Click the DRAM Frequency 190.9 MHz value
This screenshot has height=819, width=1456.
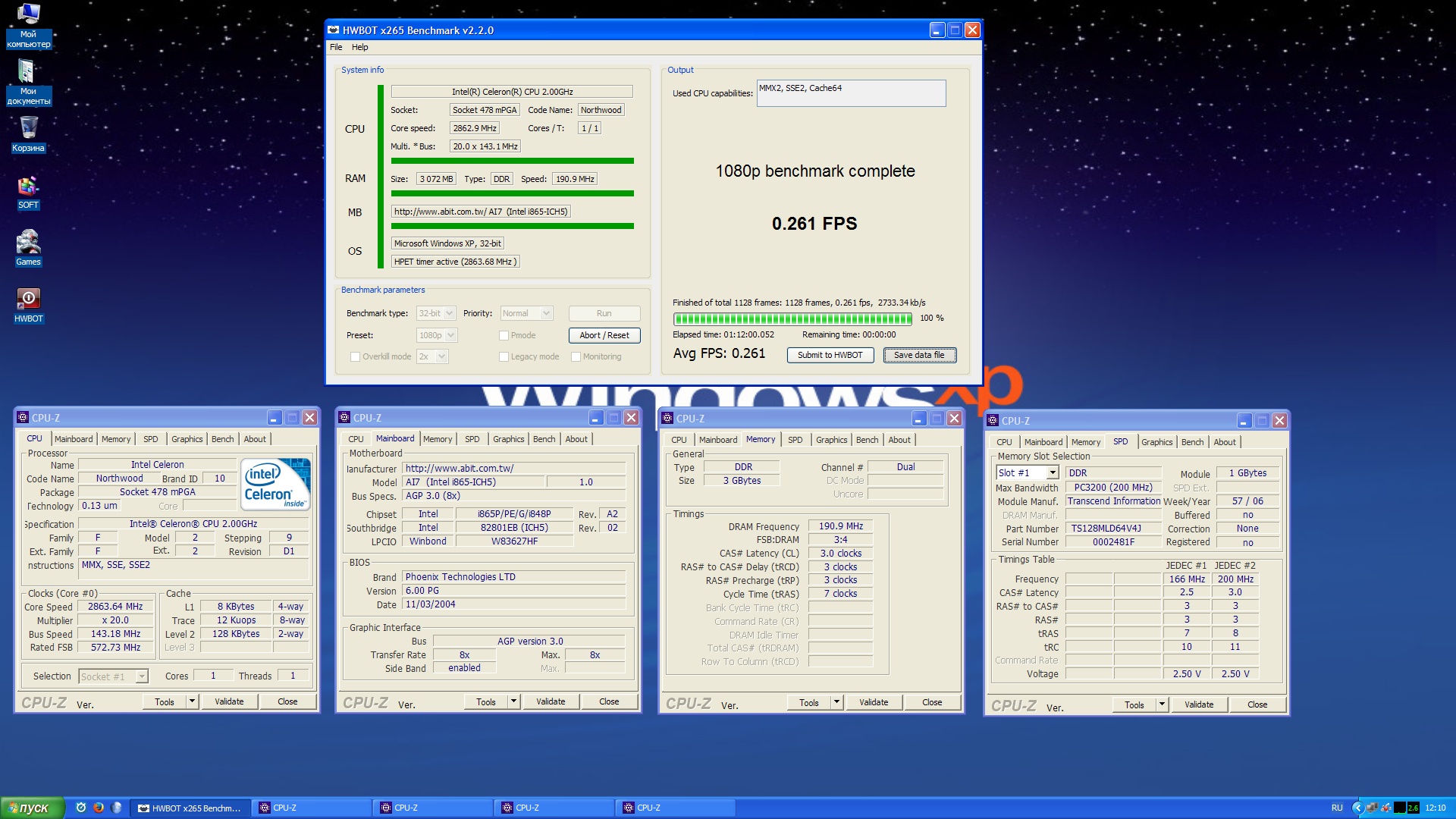840,526
